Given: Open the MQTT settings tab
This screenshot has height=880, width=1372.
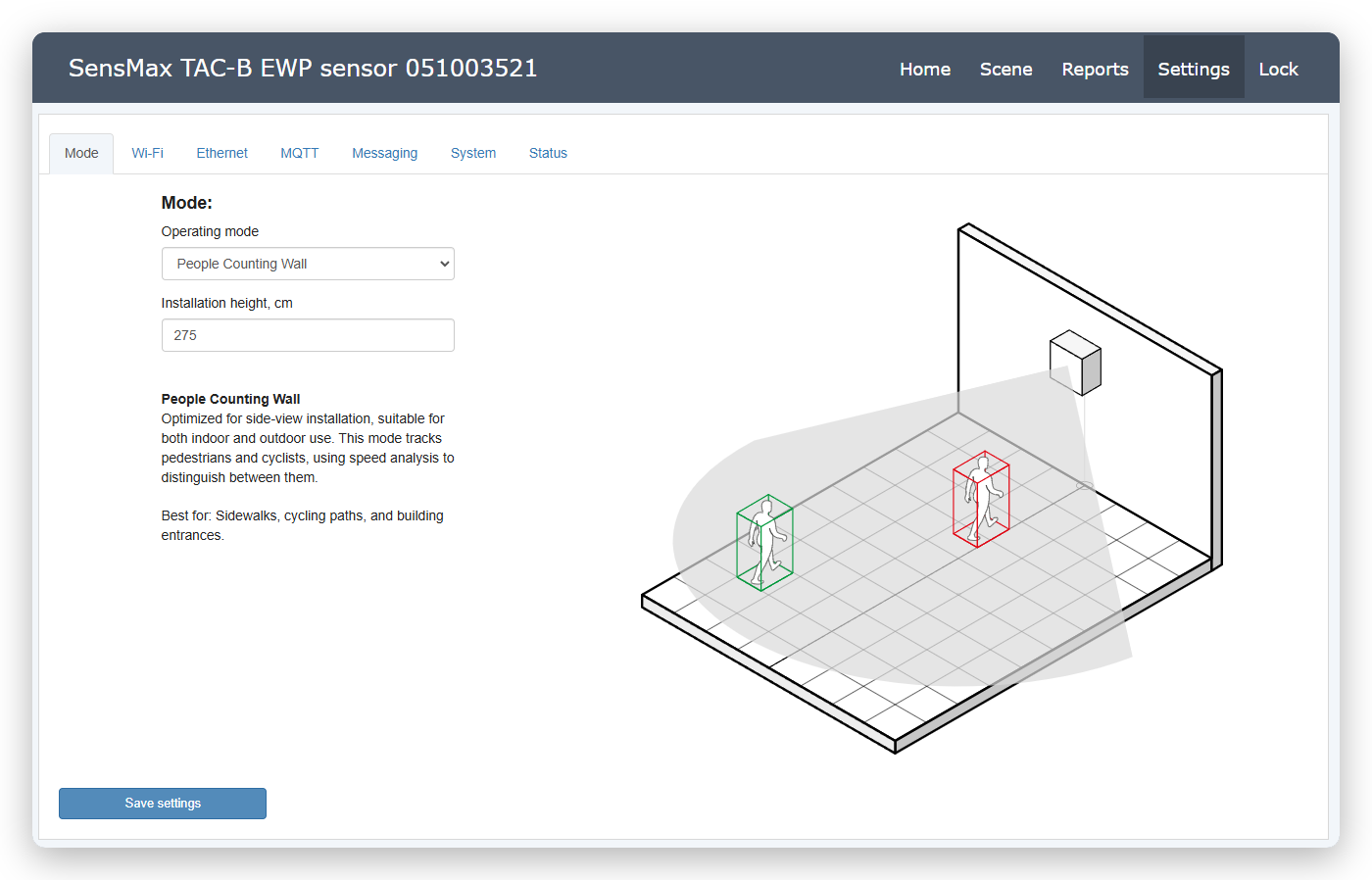Looking at the screenshot, I should pyautogui.click(x=299, y=153).
